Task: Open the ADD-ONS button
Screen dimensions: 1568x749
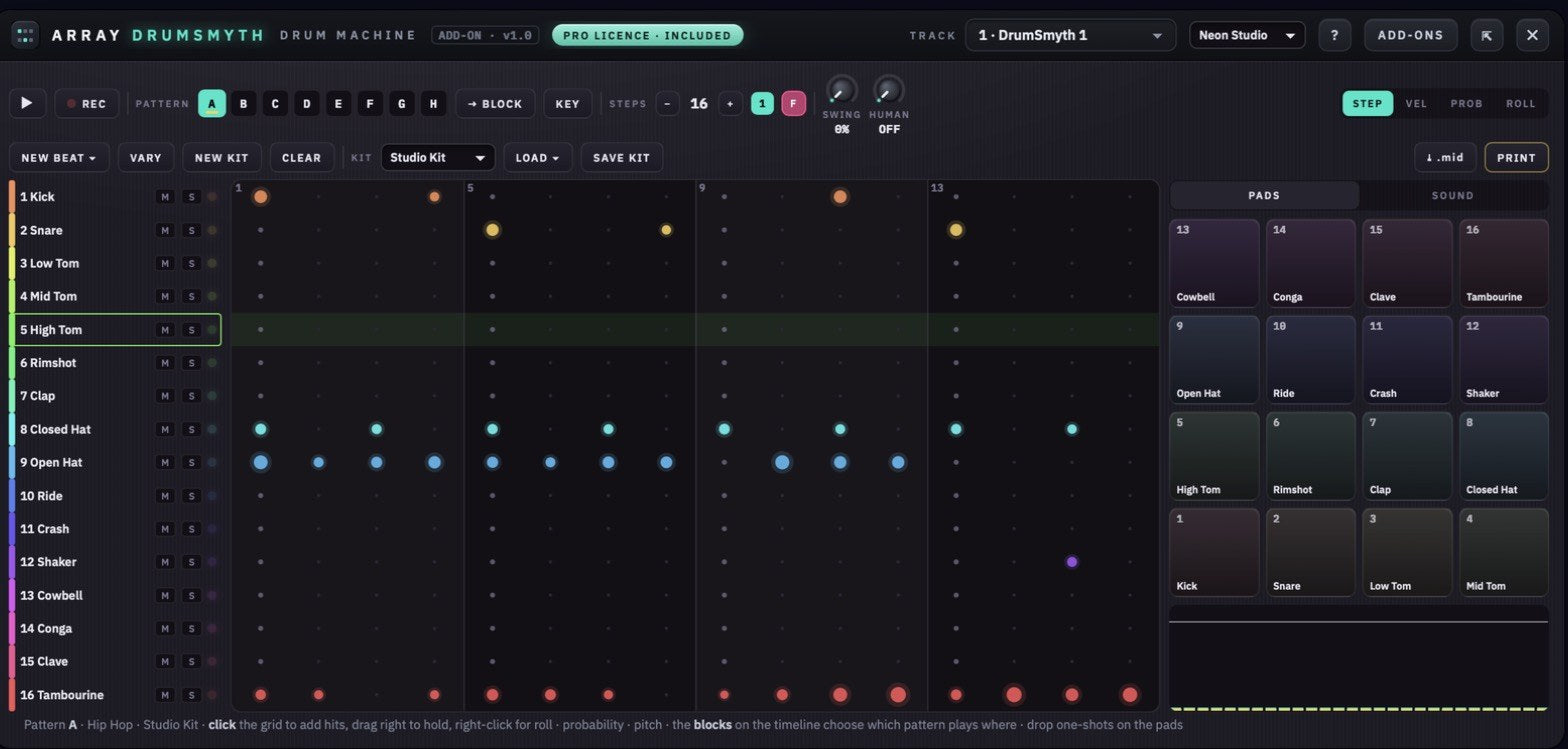Action: click(x=1410, y=35)
